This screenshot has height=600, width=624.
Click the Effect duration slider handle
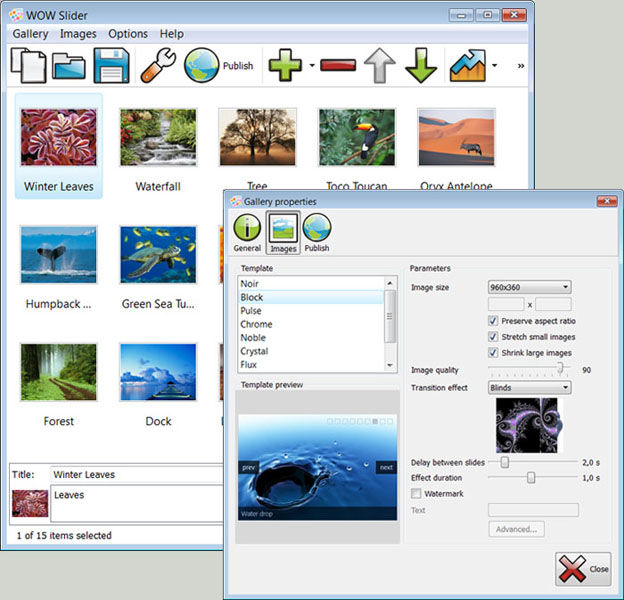click(531, 477)
